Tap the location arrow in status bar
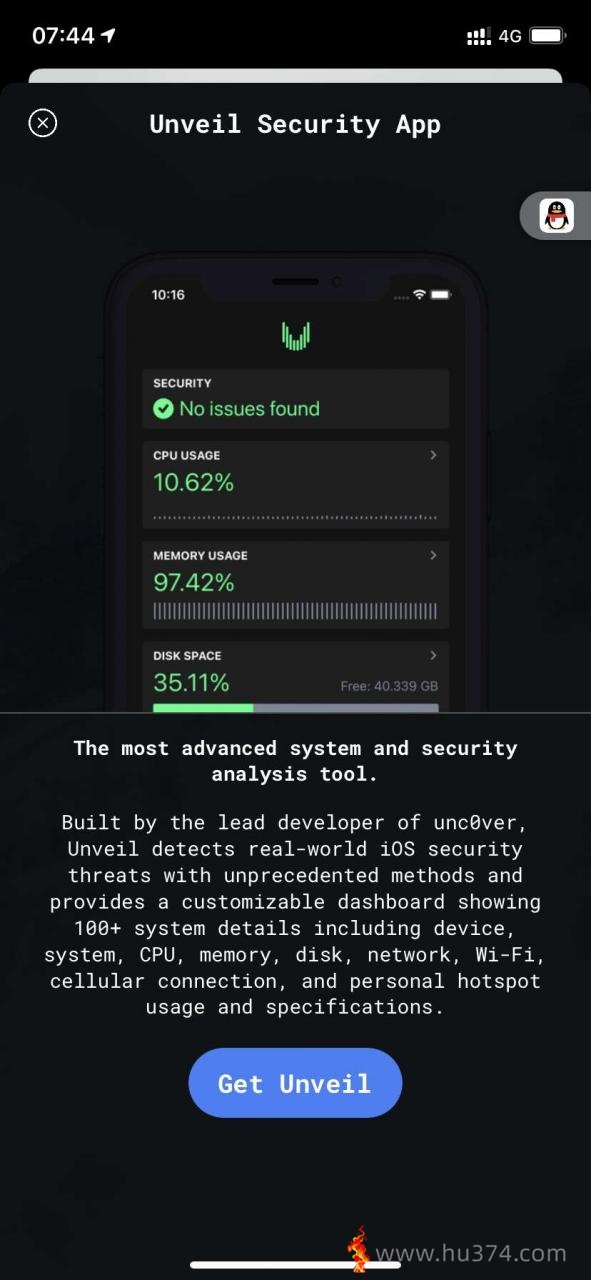The image size is (591, 1280). tap(108, 35)
